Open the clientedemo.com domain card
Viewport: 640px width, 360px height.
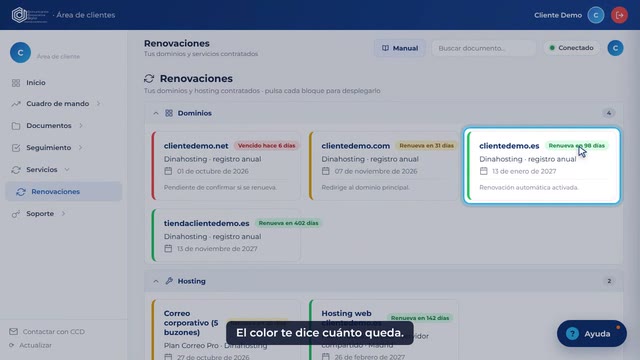(384, 166)
